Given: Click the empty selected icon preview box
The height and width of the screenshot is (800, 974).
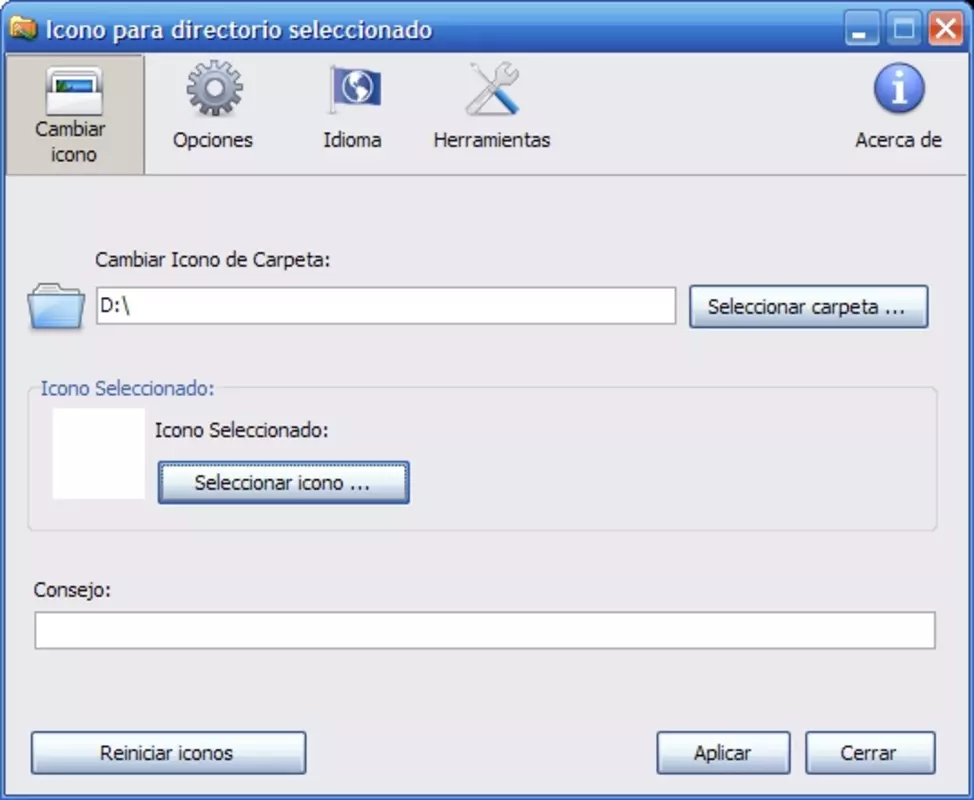Looking at the screenshot, I should [x=99, y=453].
